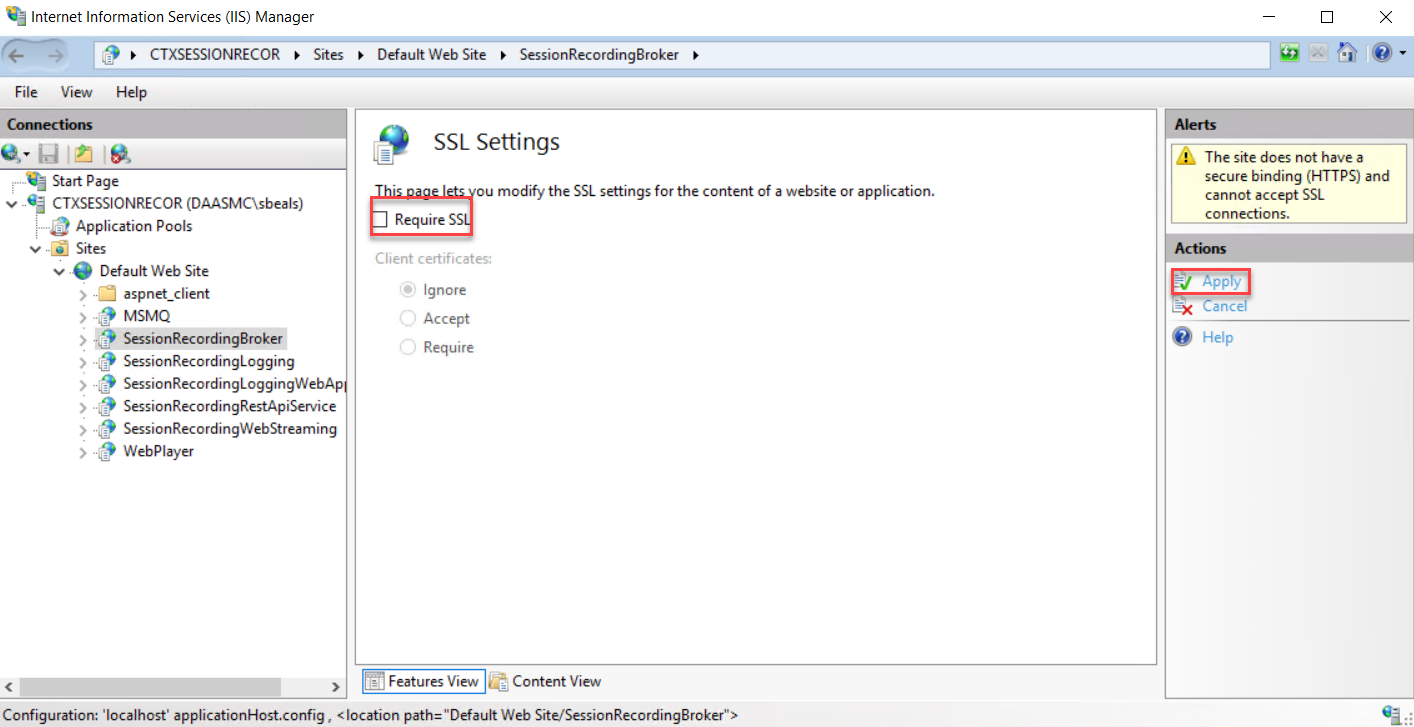Select the CTXSESSIONRECOR (DAASMC\sbeals) server node
Screen dimensions: 1414x727
(x=178, y=203)
